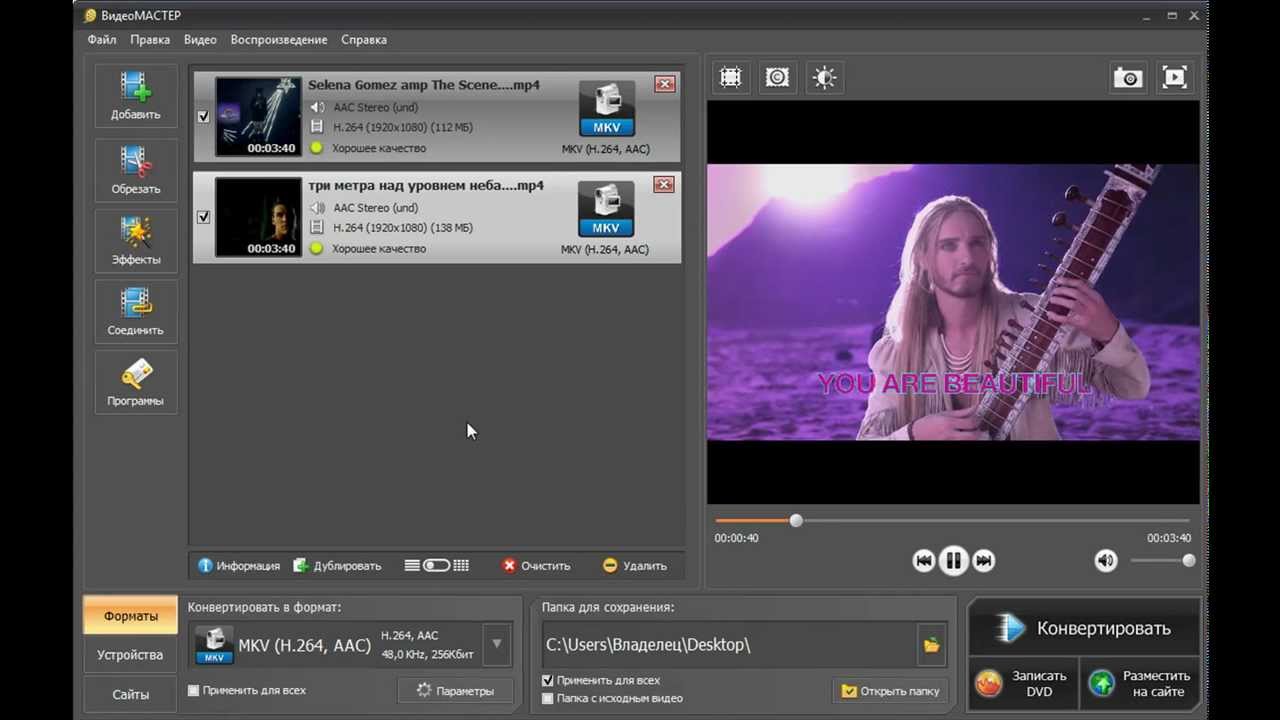The width and height of the screenshot is (1280, 720).
Task: Uncheck the три метра video checkbox
Action: (x=203, y=217)
